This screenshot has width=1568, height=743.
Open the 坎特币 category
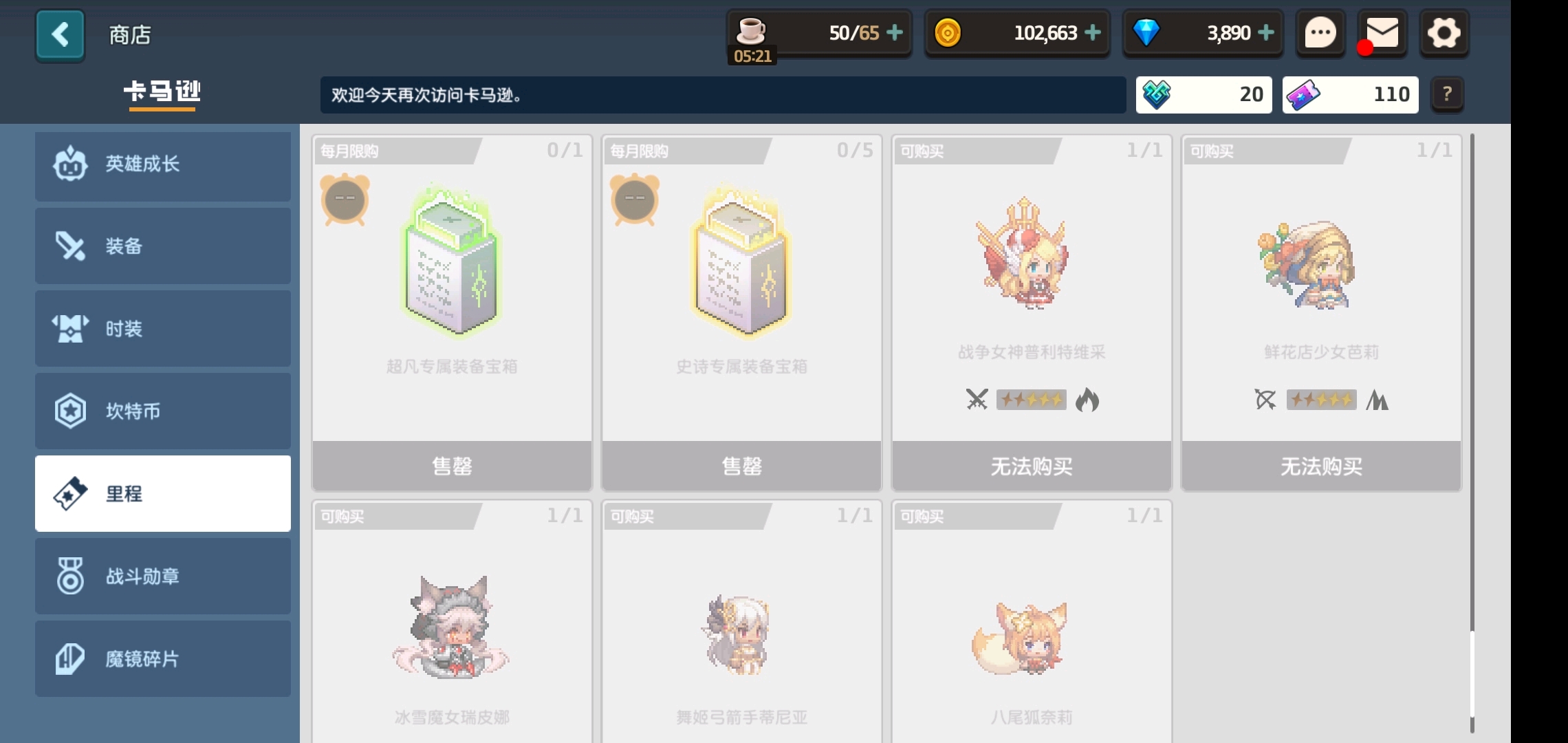(163, 411)
